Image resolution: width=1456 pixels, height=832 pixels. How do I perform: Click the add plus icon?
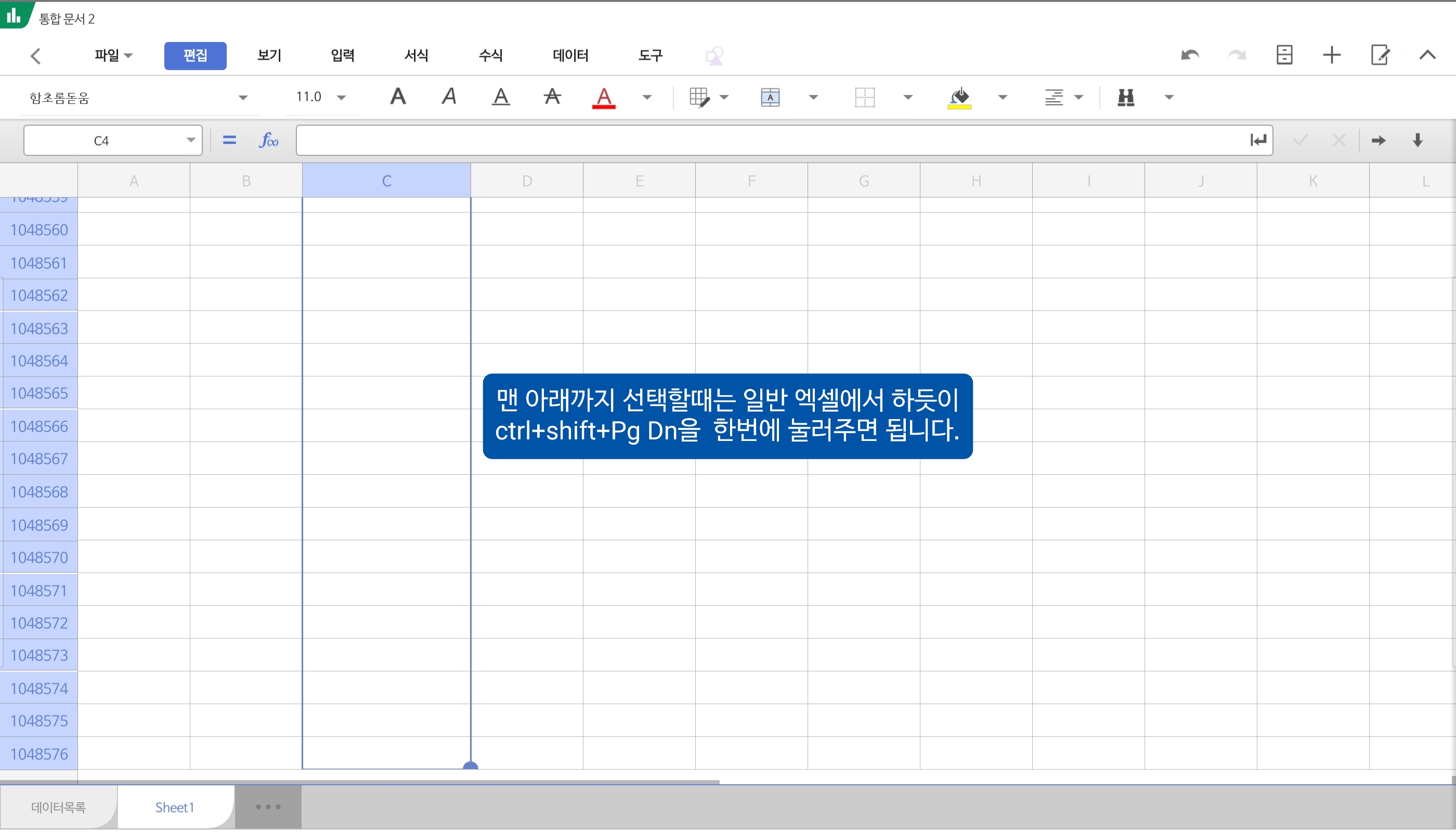pyautogui.click(x=1331, y=56)
